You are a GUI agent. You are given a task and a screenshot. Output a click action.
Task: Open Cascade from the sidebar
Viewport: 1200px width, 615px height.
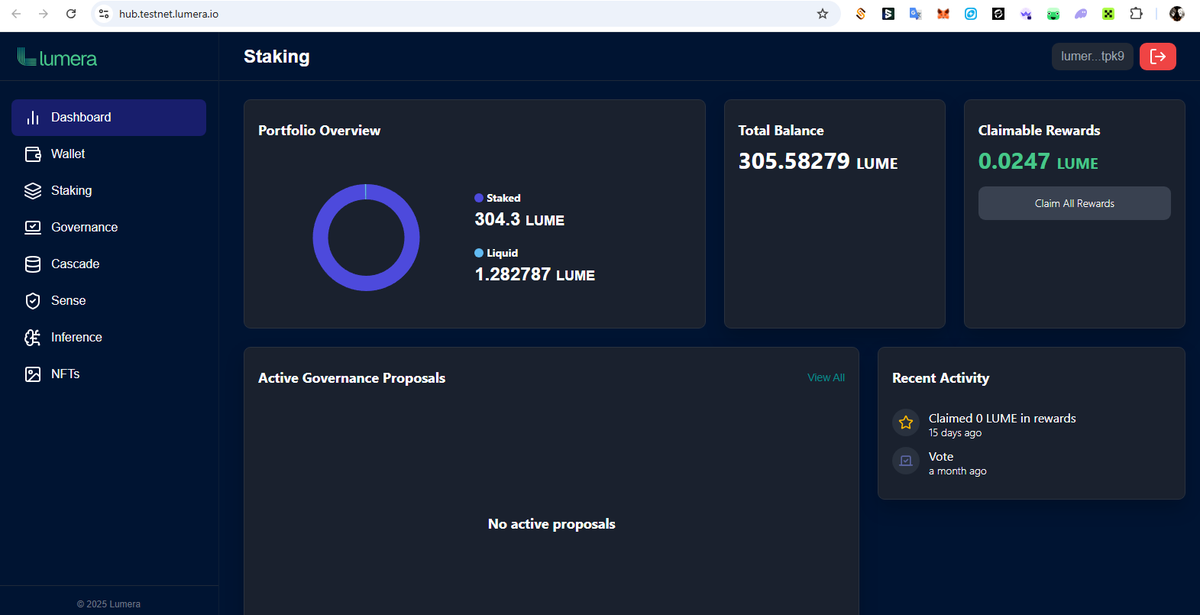click(108, 264)
